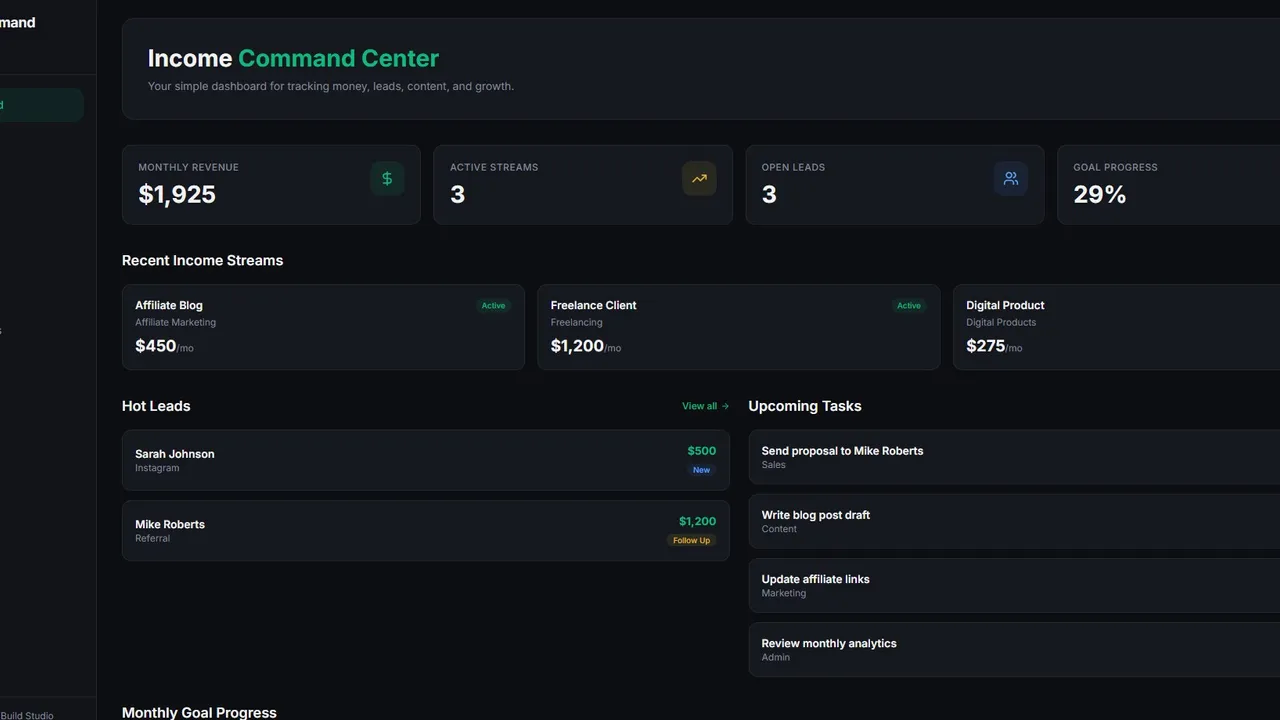This screenshot has height=720, width=1280.
Task: Click the Recent Income Streams heading
Action: (x=202, y=260)
